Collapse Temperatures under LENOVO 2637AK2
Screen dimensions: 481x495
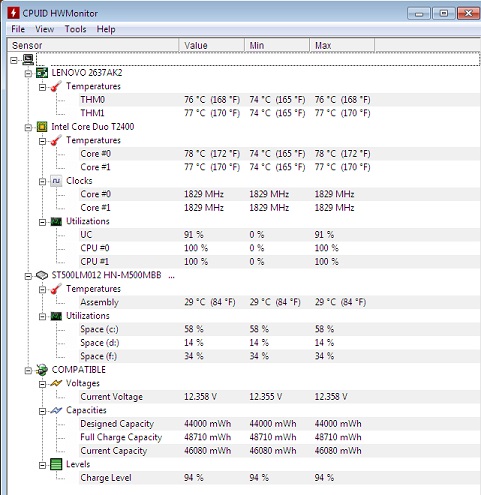[x=42, y=87]
